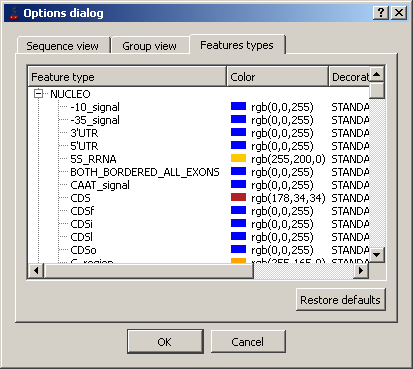Click the blue swatch for 3'UTR

click(x=238, y=132)
